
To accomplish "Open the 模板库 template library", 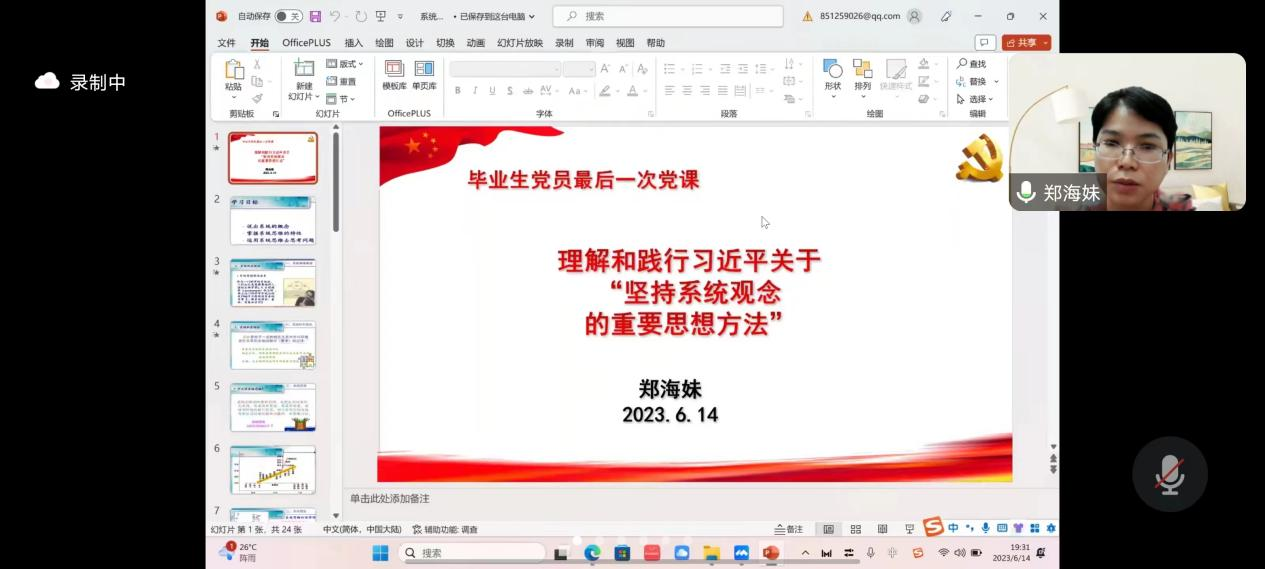I will (394, 75).
